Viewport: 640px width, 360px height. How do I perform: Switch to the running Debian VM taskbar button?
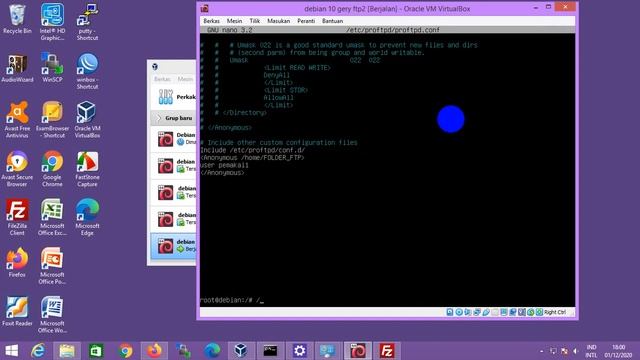358,351
